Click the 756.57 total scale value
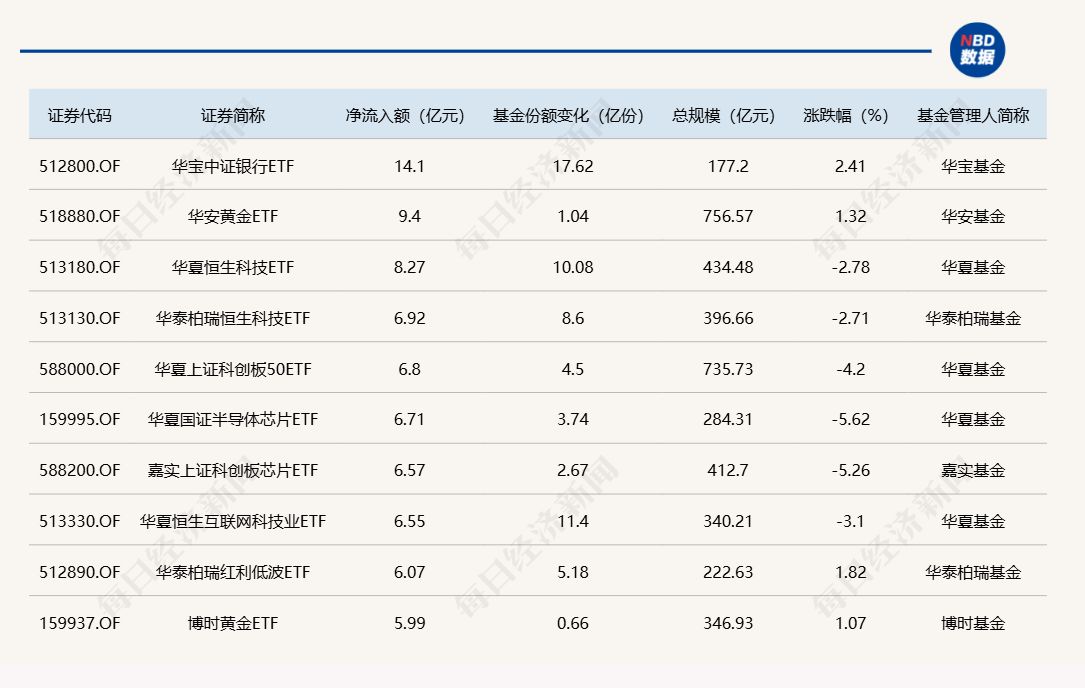Image resolution: width=1085 pixels, height=688 pixels. coord(728,217)
